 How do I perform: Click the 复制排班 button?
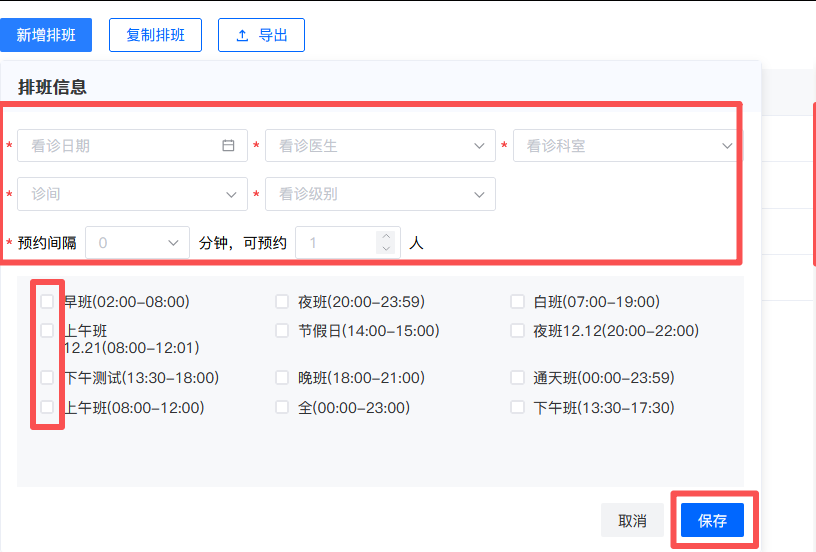click(155, 35)
